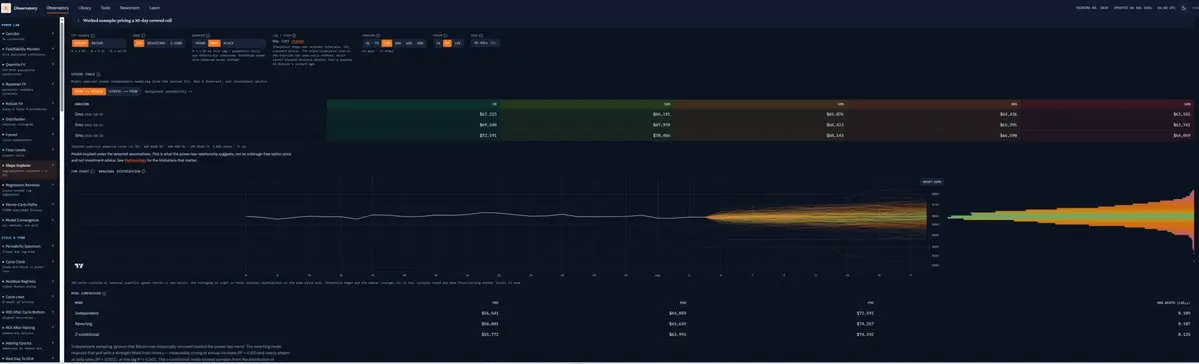Open the Newsroom tab
Image resolution: width=1199 pixels, height=364 pixels.
tap(129, 8)
